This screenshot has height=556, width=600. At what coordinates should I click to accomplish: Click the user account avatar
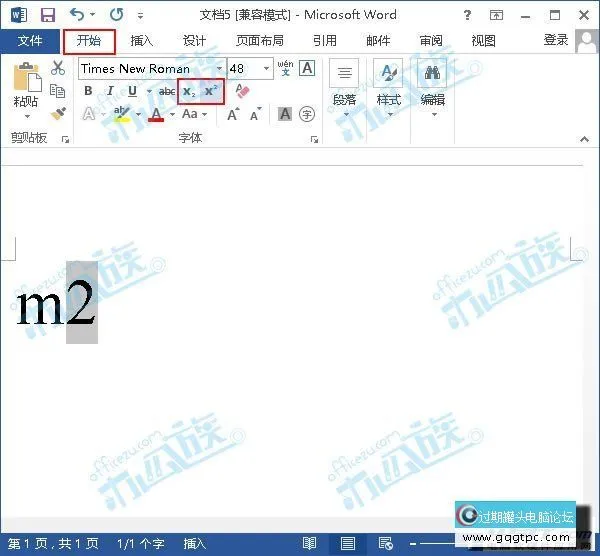click(x=587, y=41)
